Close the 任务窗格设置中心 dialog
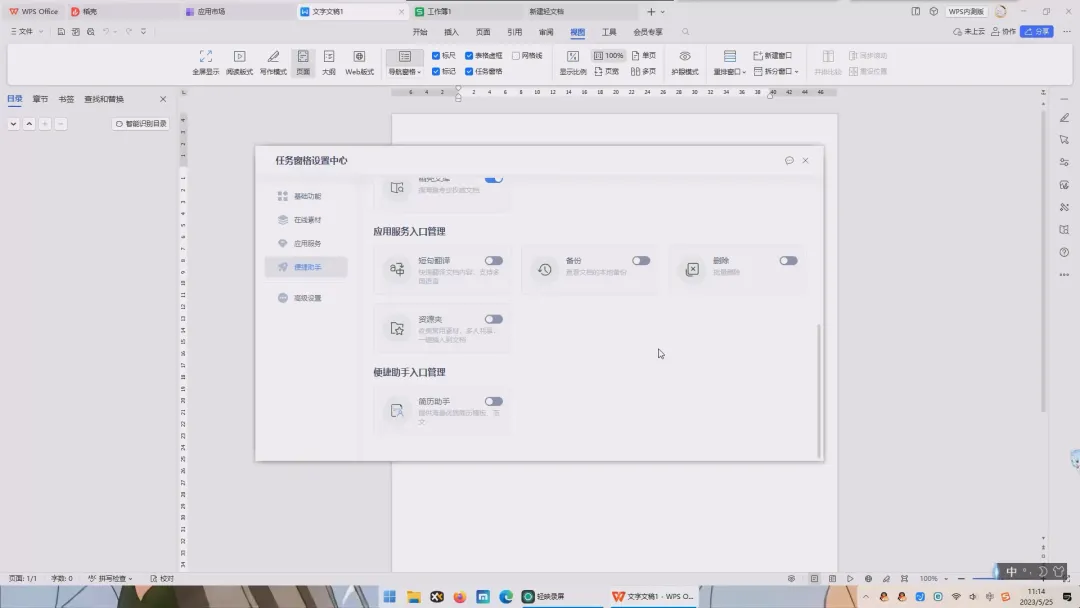This screenshot has width=1080, height=608. coord(805,160)
